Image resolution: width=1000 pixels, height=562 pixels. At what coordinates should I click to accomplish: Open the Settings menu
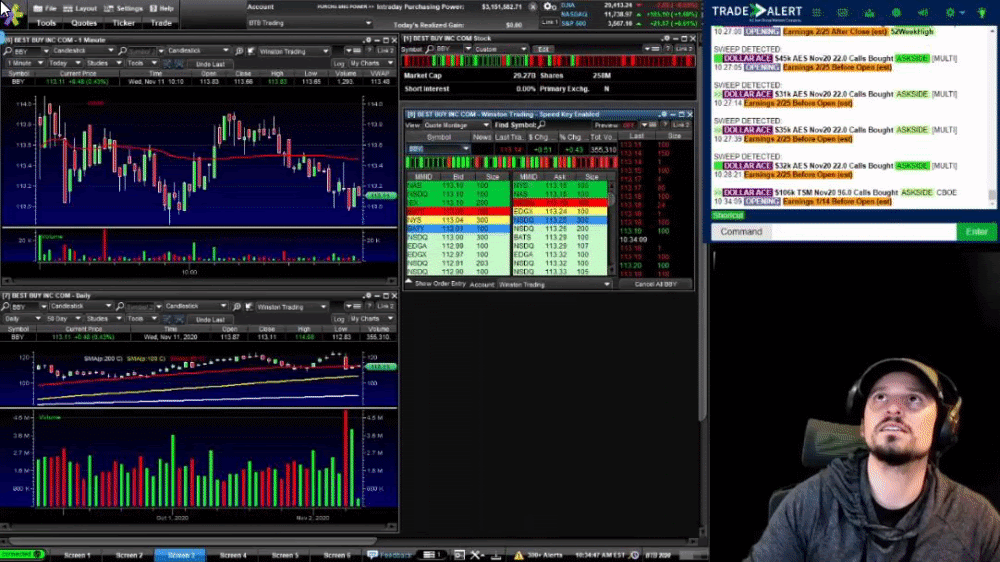tap(123, 8)
